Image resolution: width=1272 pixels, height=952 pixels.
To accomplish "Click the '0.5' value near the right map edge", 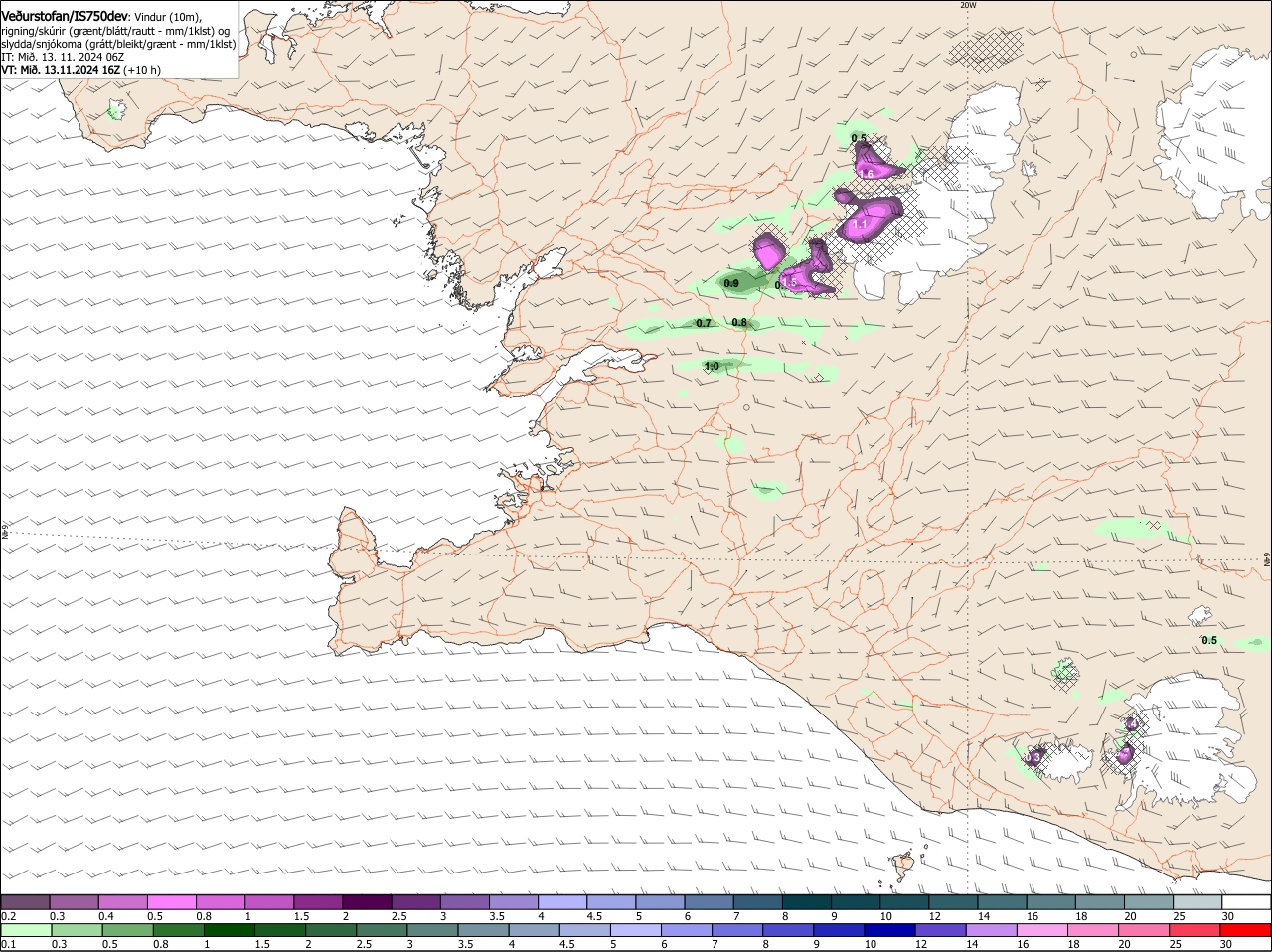I will (1209, 641).
